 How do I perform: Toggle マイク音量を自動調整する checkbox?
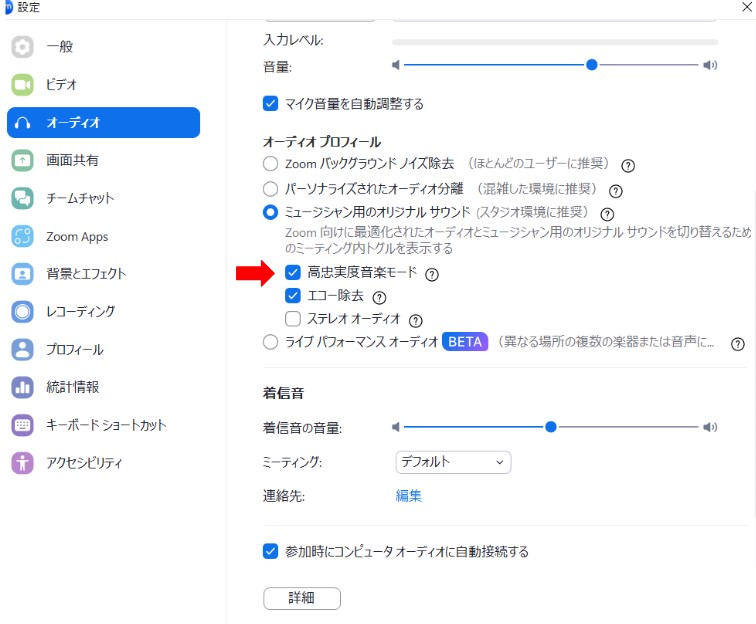(x=270, y=103)
